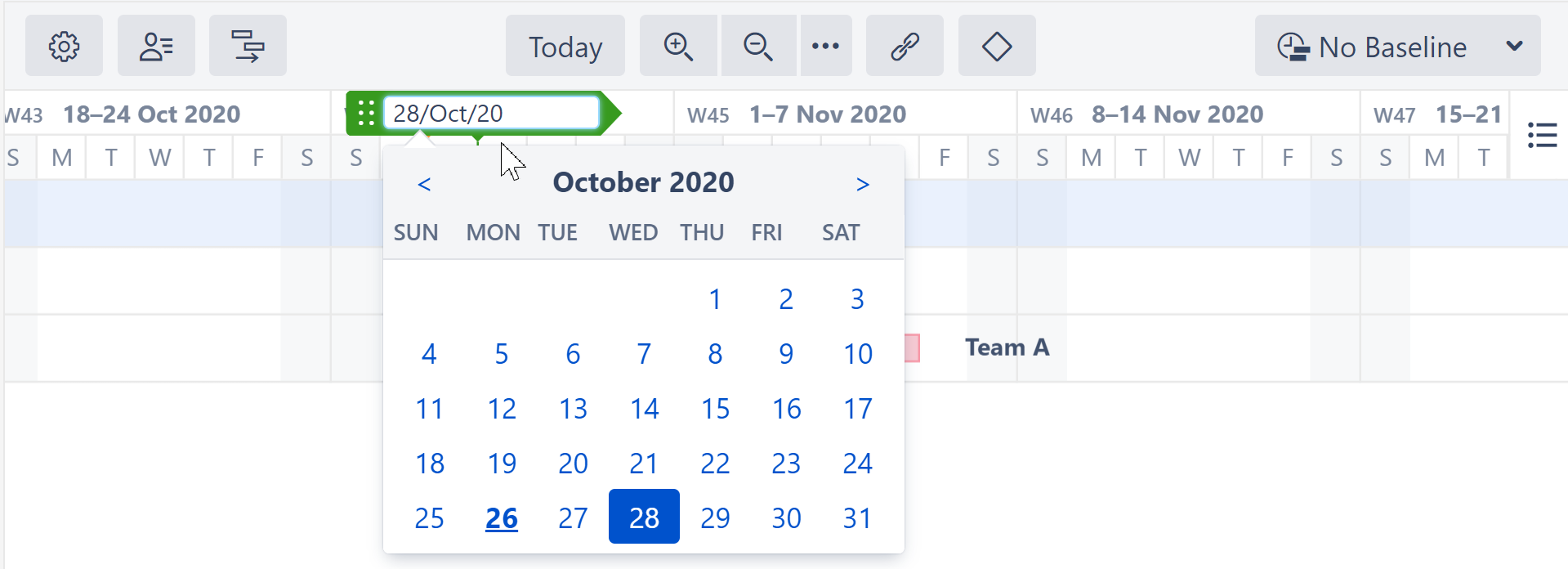Select October 26 in the date picker
This screenshot has width=1568, height=569.
(x=501, y=517)
